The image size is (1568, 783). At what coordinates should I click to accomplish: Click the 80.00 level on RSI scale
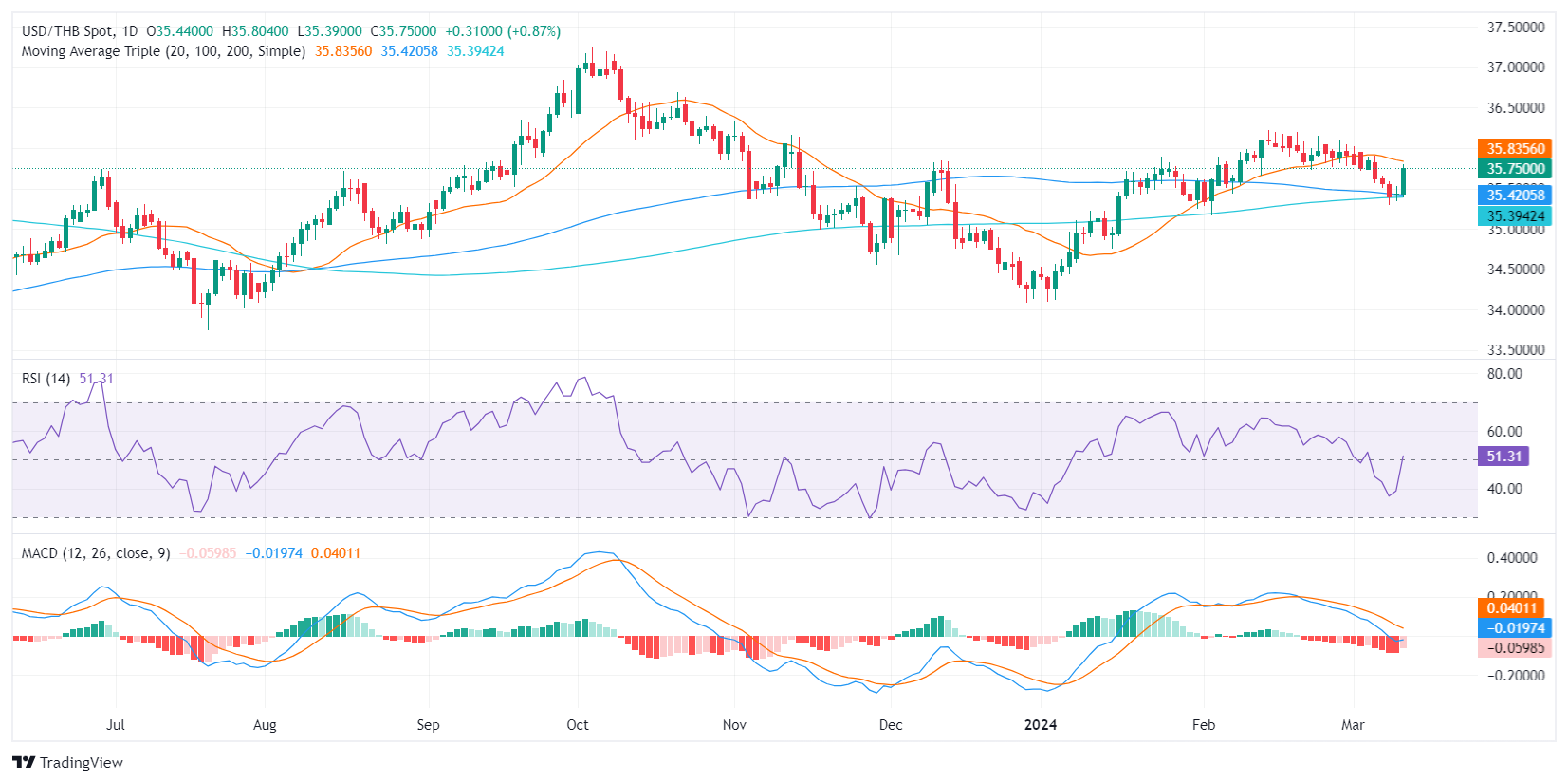(x=1504, y=374)
